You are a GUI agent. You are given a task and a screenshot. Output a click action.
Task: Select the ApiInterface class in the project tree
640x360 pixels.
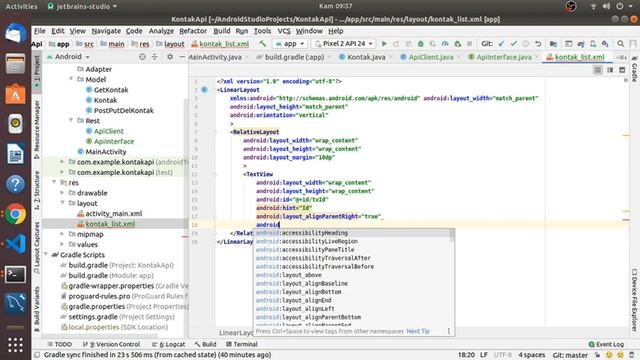click(114, 141)
